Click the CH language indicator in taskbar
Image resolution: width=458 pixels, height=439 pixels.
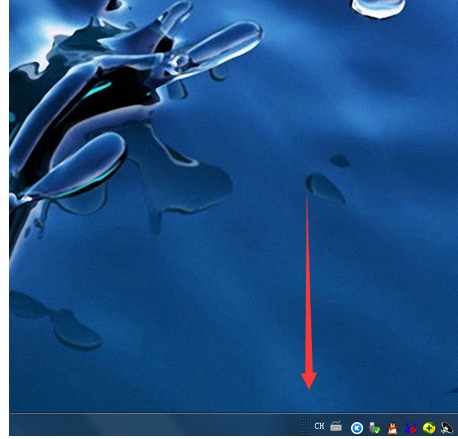(x=319, y=426)
